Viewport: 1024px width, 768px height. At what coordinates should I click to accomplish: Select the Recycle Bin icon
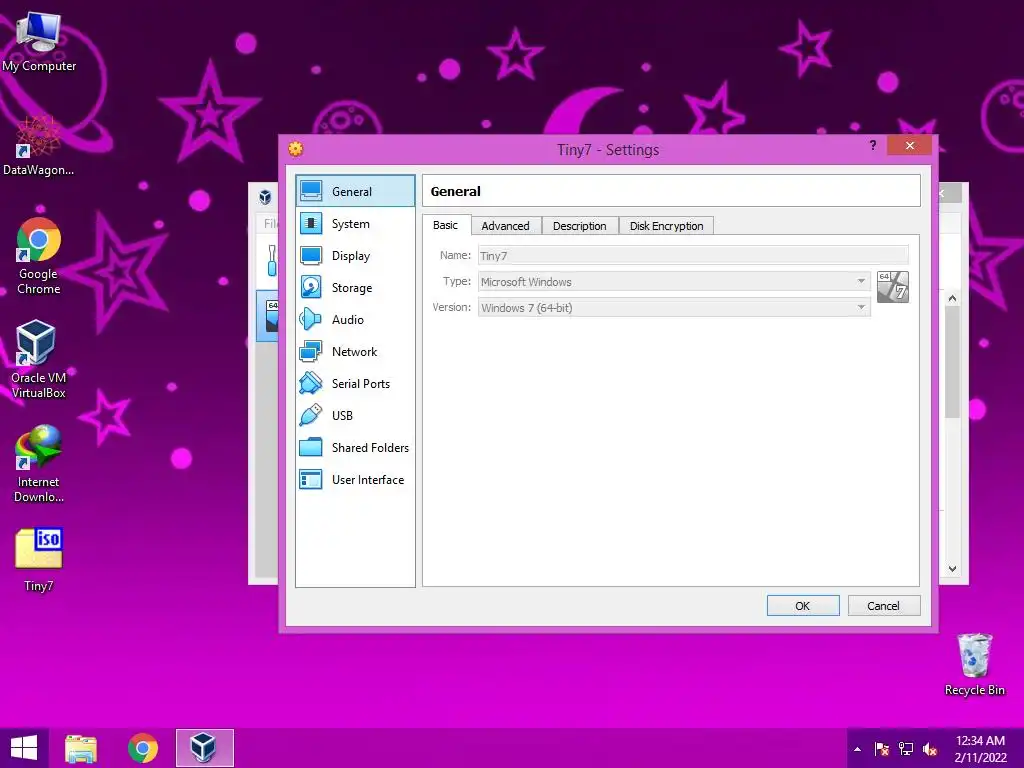click(x=974, y=664)
